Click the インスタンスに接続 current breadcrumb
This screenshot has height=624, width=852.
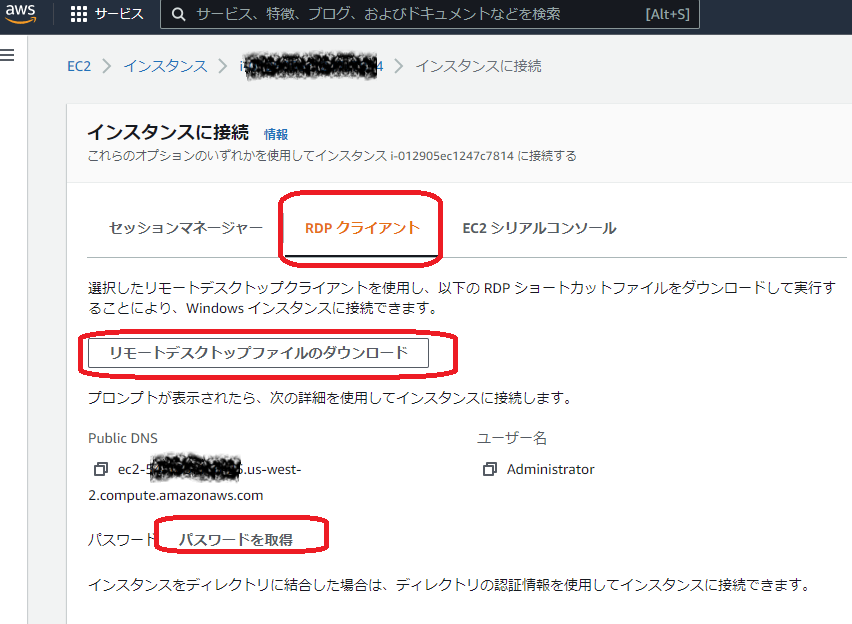coord(478,66)
